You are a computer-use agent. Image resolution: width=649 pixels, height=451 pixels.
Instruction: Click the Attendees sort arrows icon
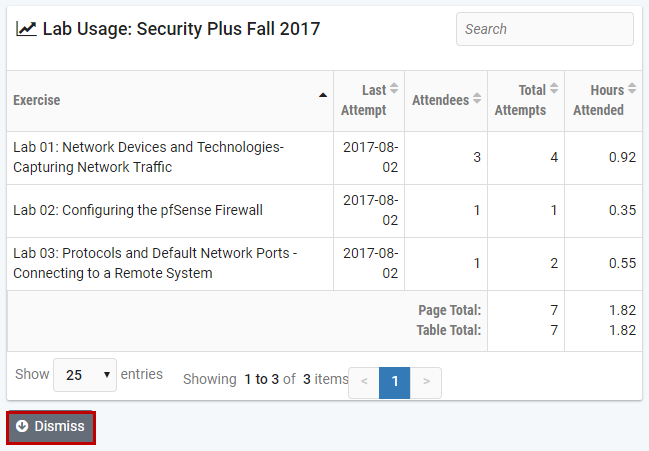(477, 100)
